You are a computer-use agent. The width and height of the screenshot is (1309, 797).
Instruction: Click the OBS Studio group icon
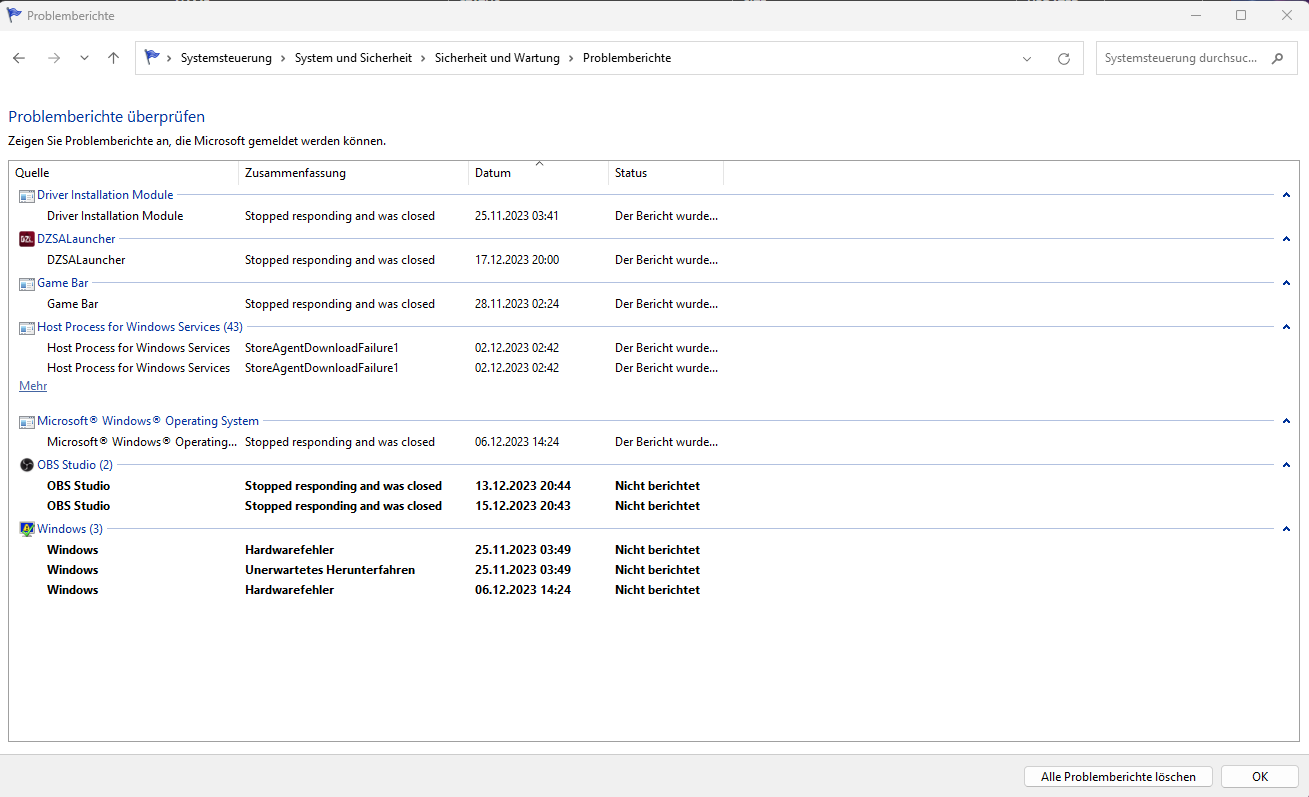click(x=27, y=465)
